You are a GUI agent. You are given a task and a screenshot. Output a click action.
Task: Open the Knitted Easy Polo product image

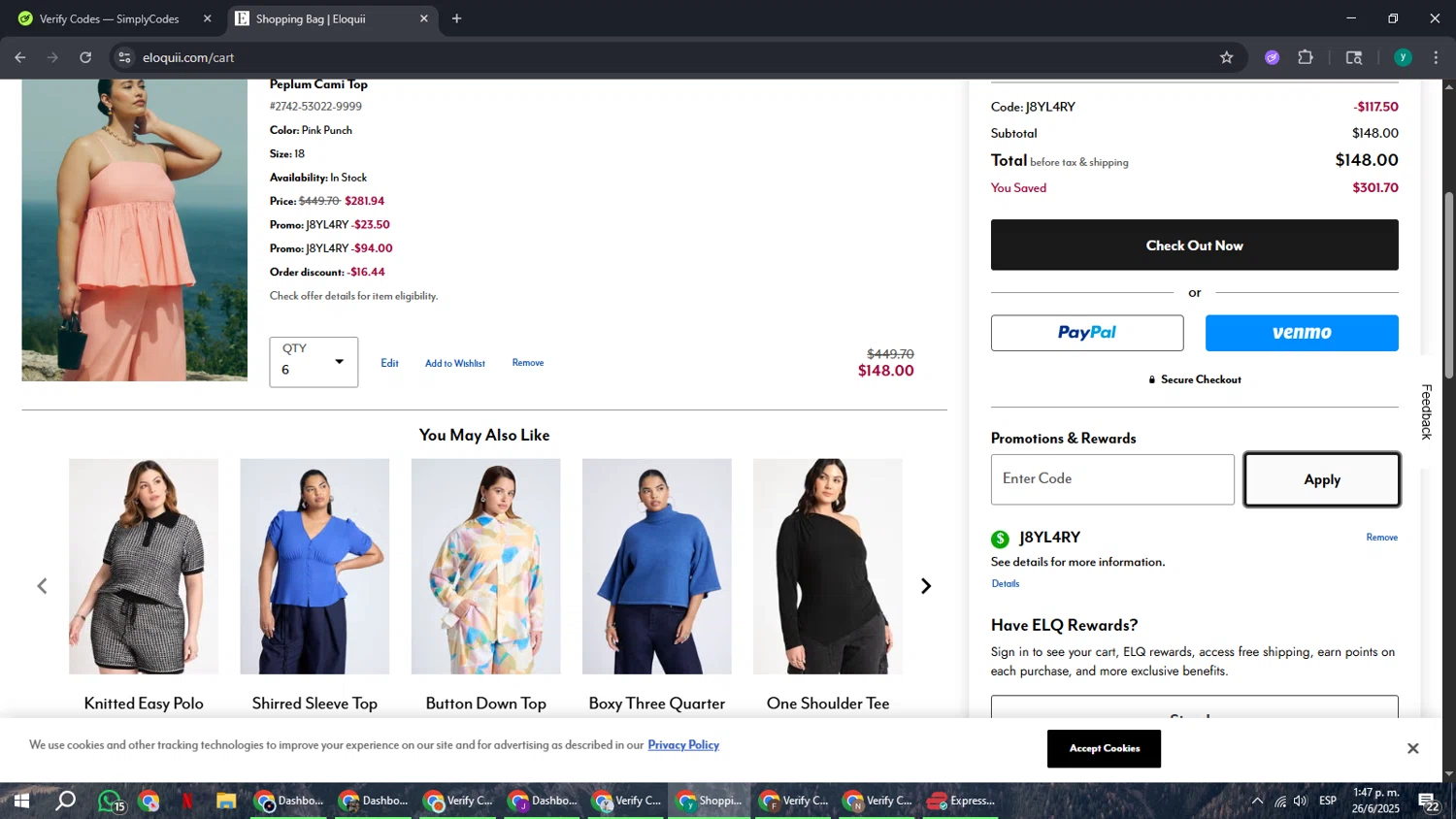tap(144, 567)
